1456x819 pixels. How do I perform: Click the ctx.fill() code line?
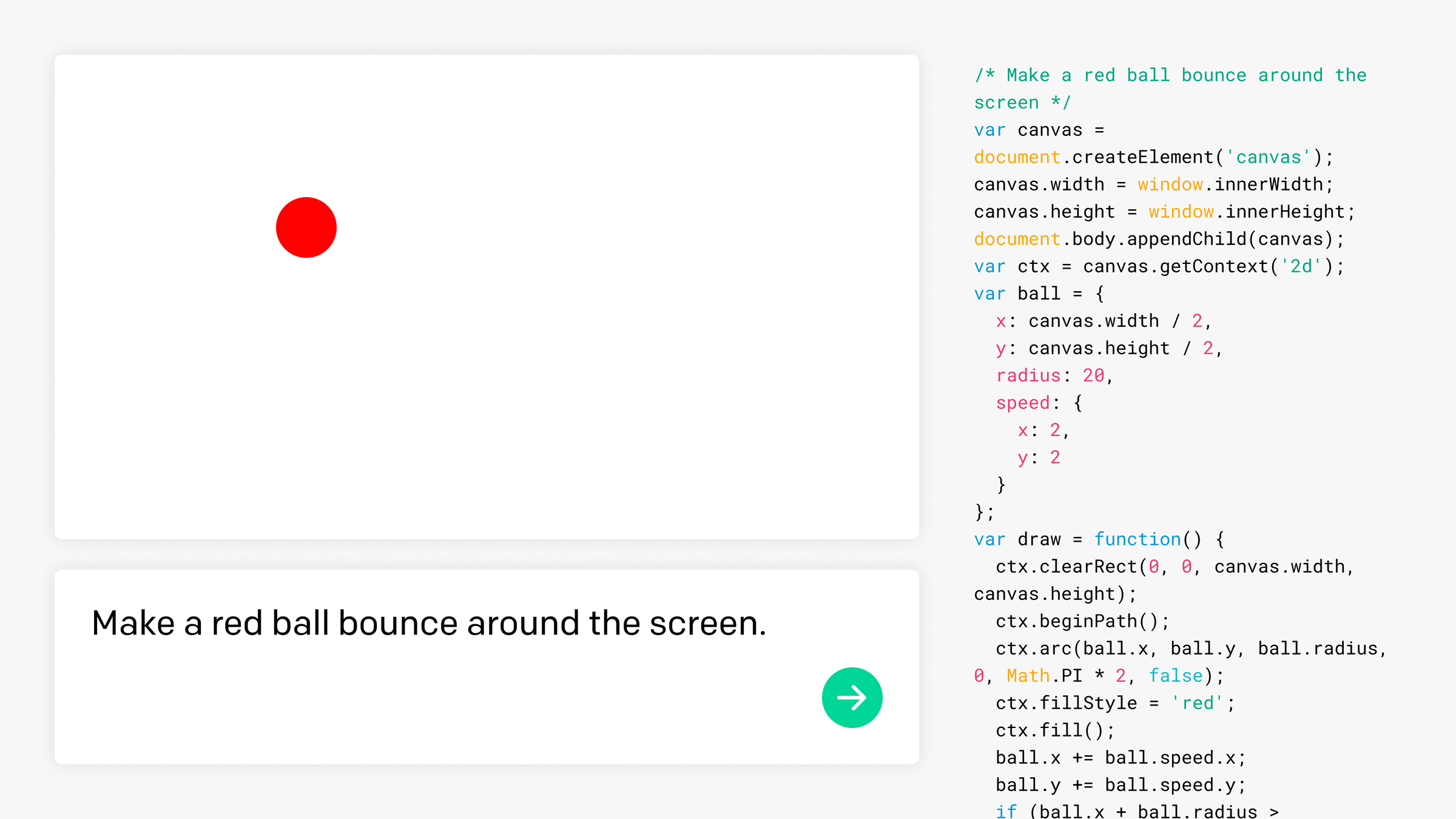(1054, 730)
